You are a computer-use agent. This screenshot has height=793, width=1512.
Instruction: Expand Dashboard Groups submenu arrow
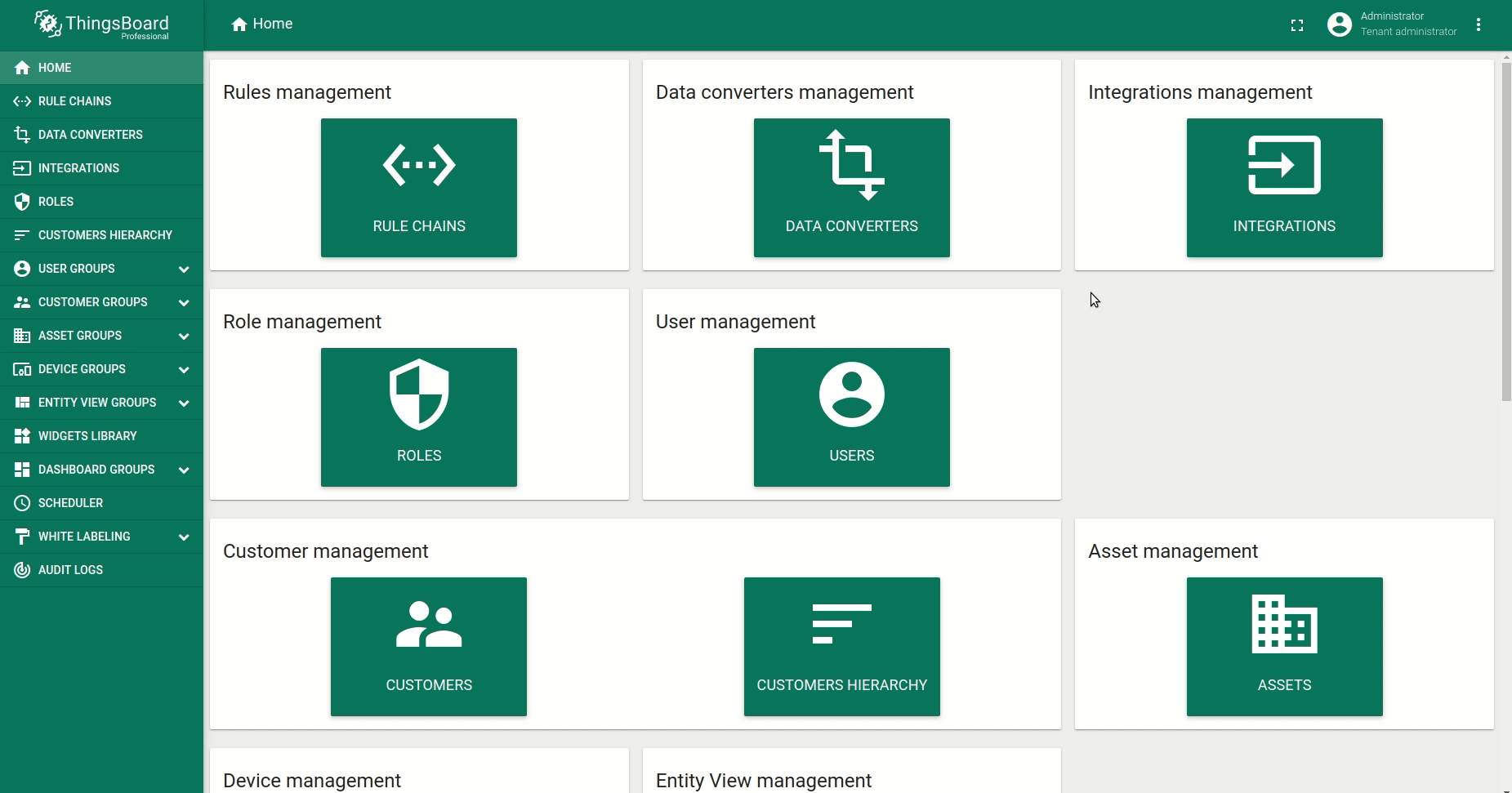tap(184, 470)
